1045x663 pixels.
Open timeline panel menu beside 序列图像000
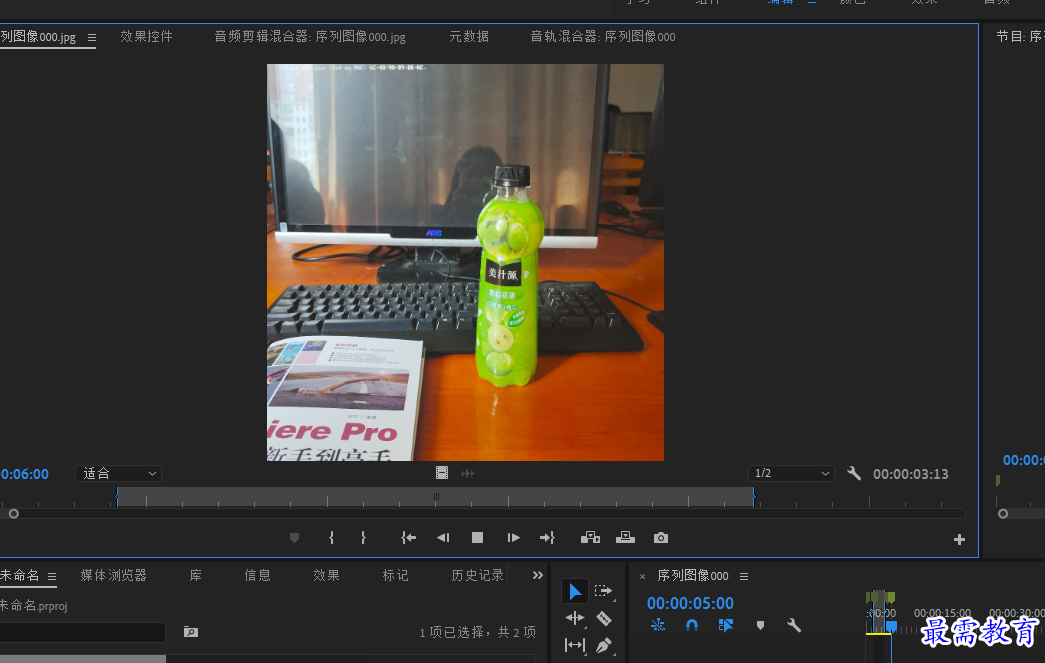744,576
